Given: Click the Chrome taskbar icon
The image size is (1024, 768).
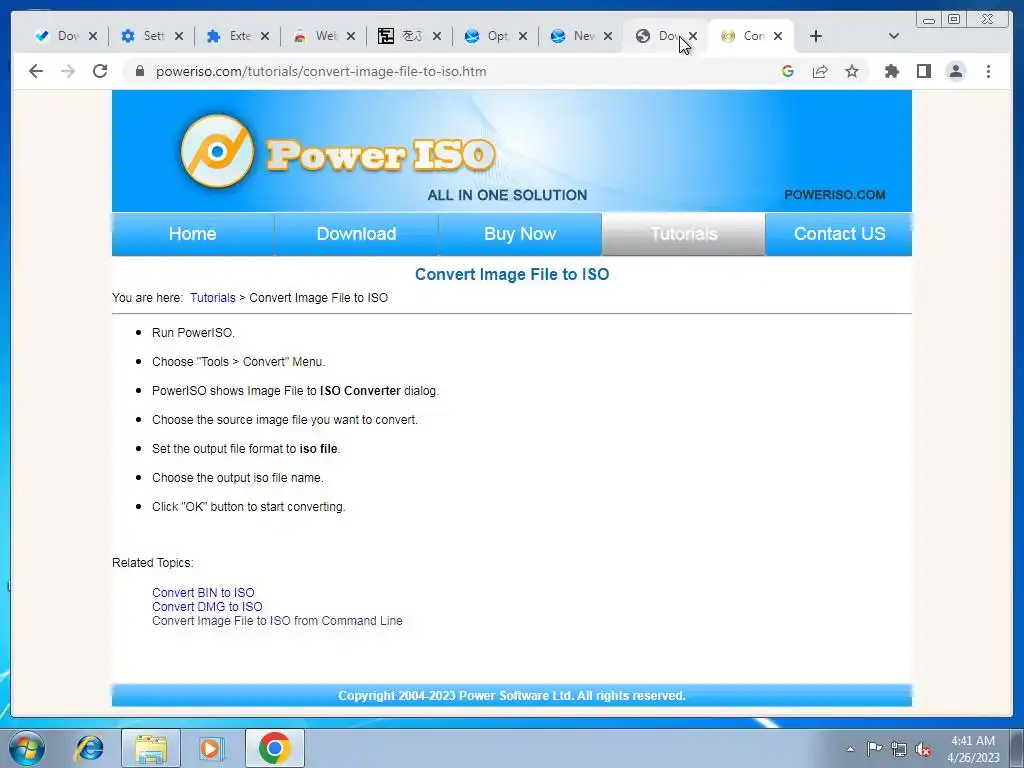Looking at the screenshot, I should coord(274,748).
